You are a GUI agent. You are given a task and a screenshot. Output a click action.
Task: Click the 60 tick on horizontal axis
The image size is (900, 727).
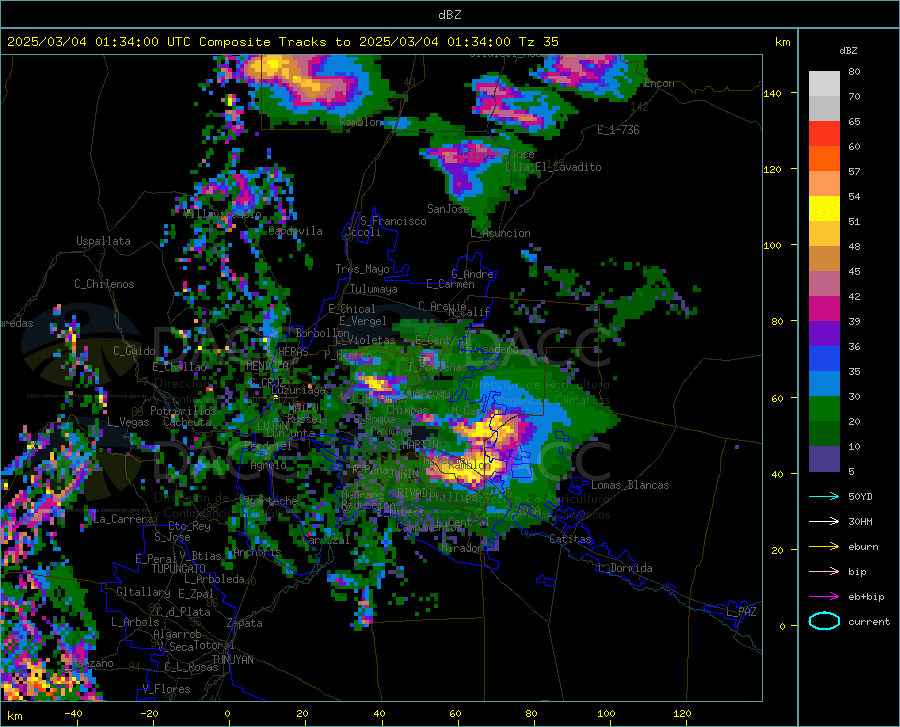[x=455, y=714]
